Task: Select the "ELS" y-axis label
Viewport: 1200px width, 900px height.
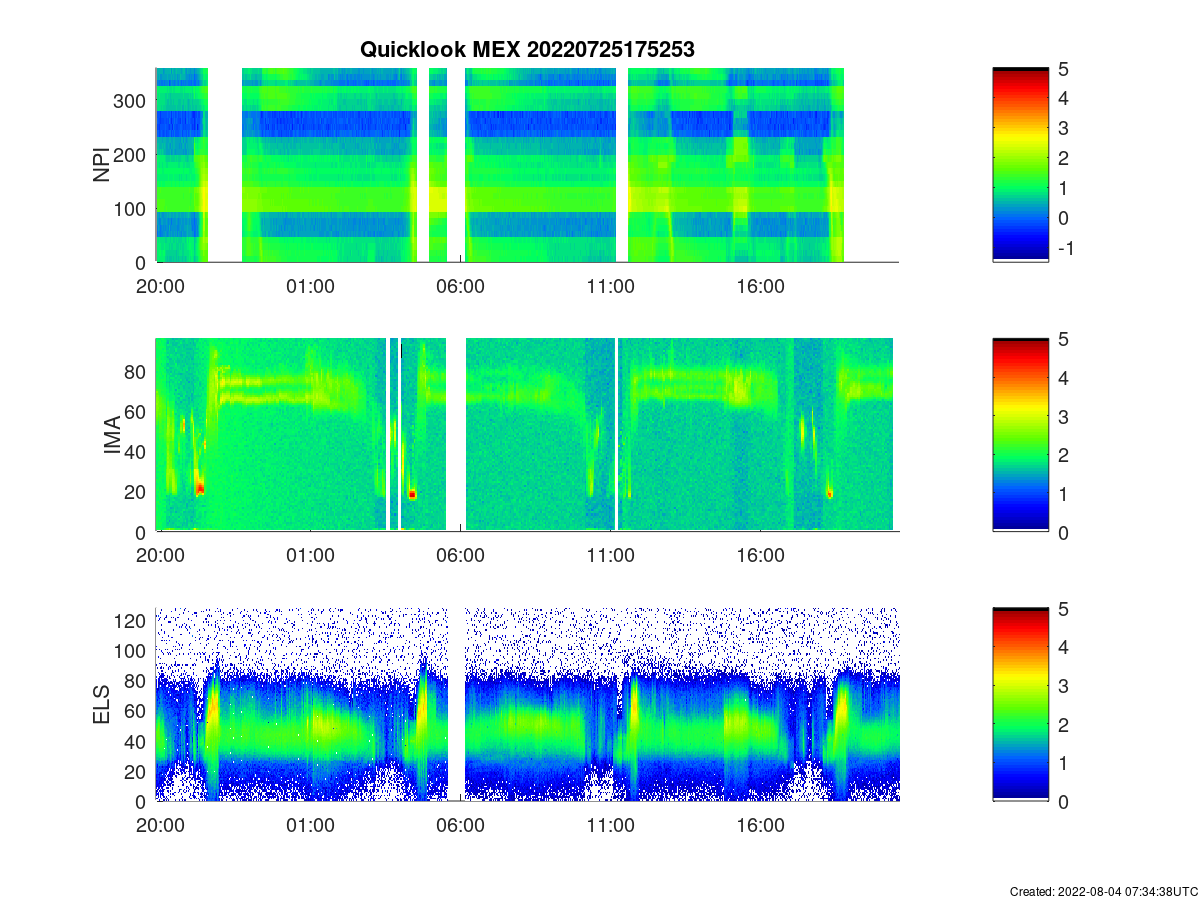Action: tap(101, 705)
